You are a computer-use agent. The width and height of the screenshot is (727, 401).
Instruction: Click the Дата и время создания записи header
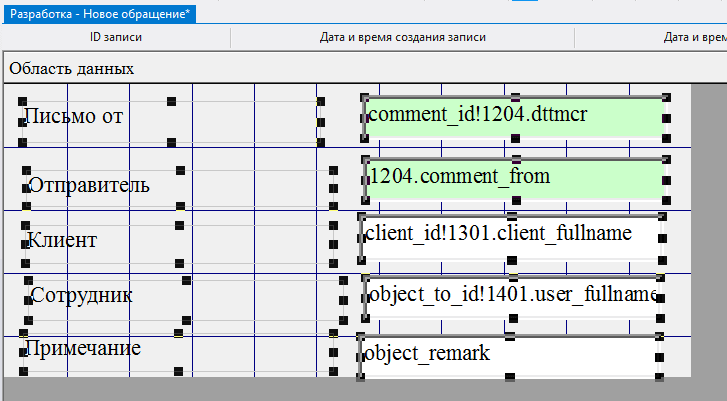(402, 38)
